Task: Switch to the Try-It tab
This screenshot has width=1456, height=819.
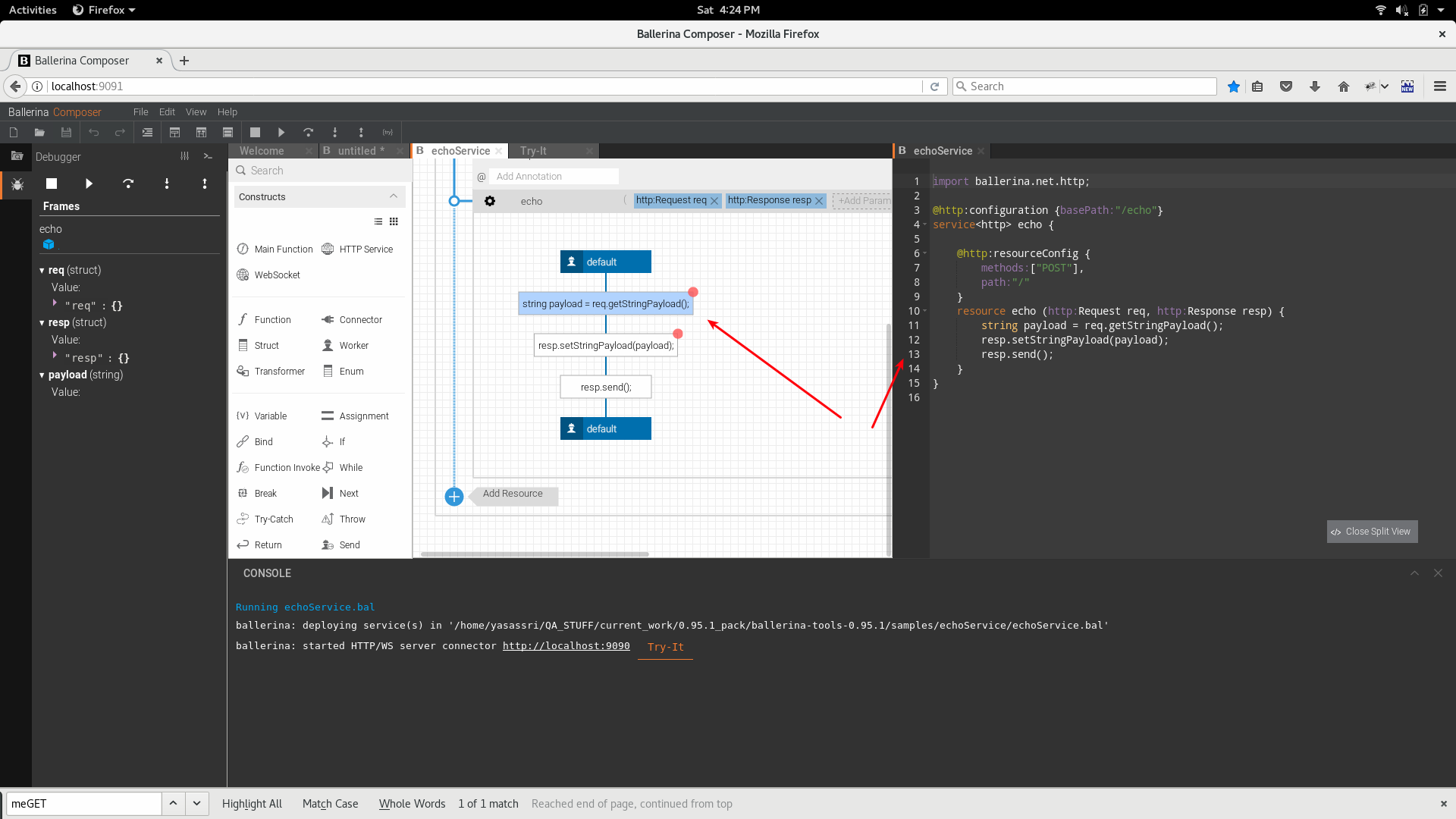Action: coord(533,151)
